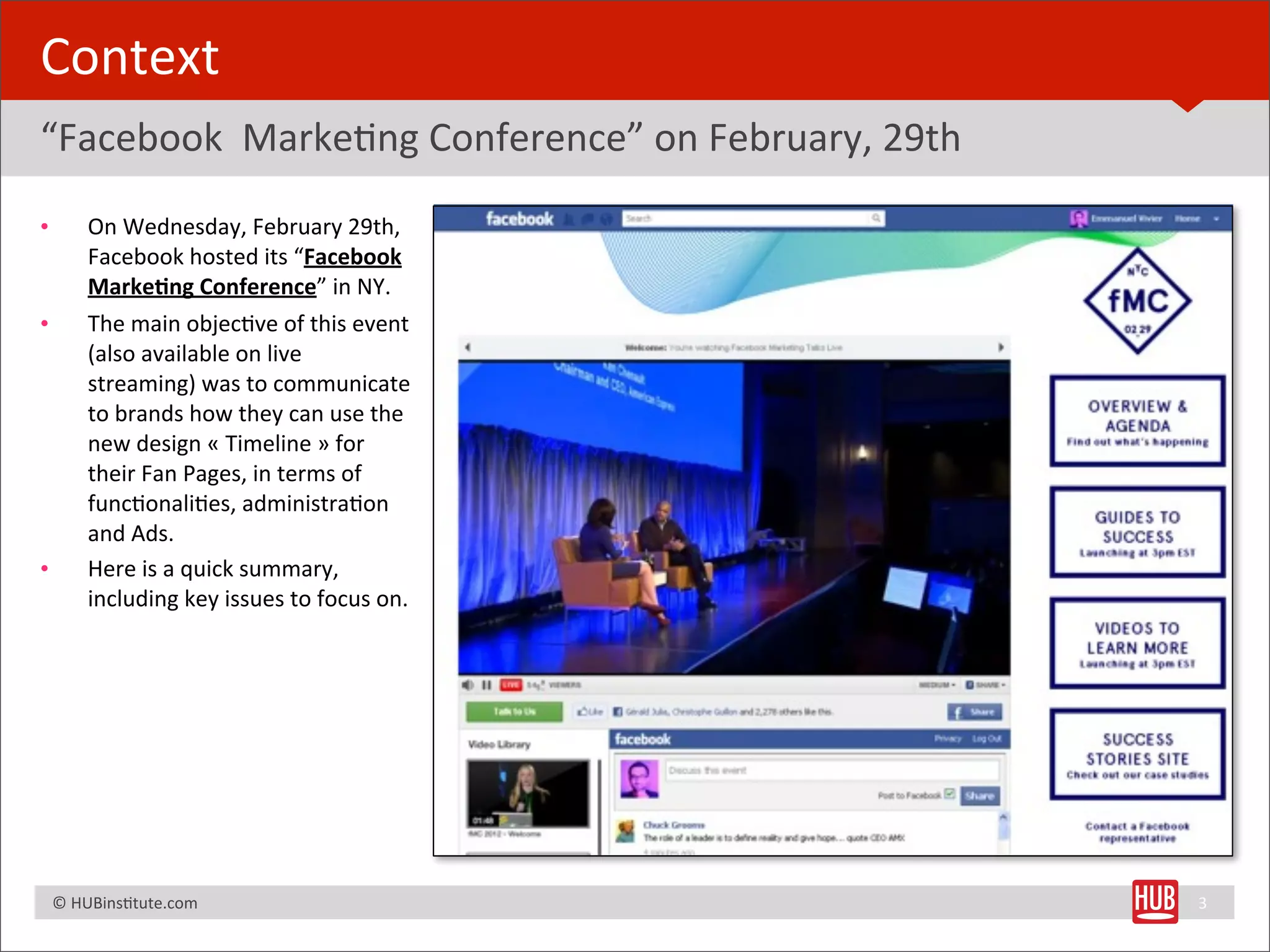The height and width of the screenshot is (952, 1270).
Task: Open Overview & Agenda box
Action: [x=1137, y=421]
